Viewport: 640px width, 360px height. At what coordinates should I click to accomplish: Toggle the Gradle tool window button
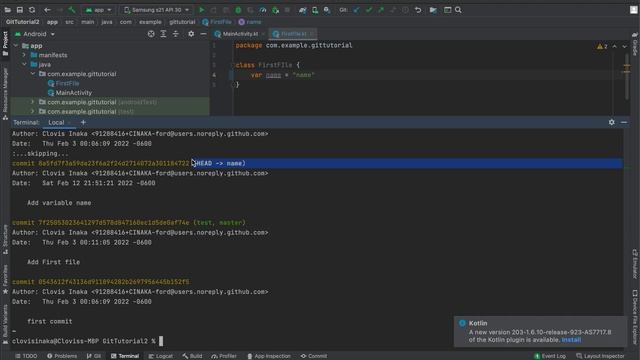click(635, 44)
